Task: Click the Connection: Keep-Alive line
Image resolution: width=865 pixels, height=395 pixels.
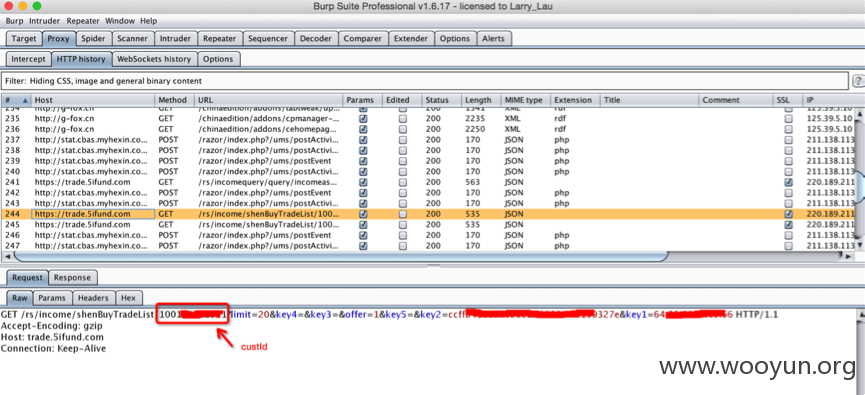Action: pos(54,349)
